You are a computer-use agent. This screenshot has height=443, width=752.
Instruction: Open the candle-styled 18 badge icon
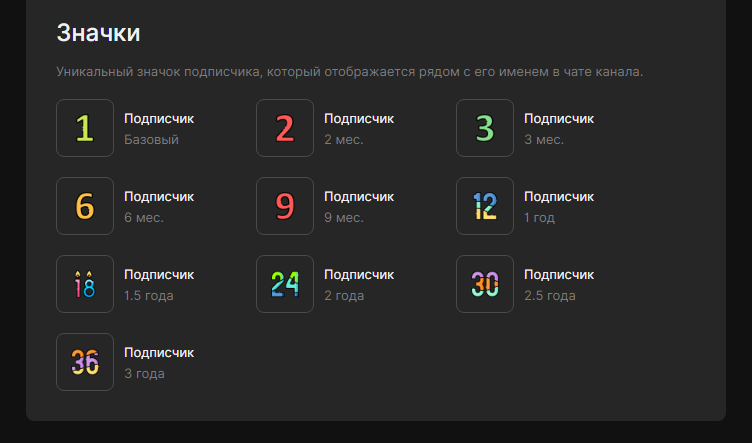(85, 284)
